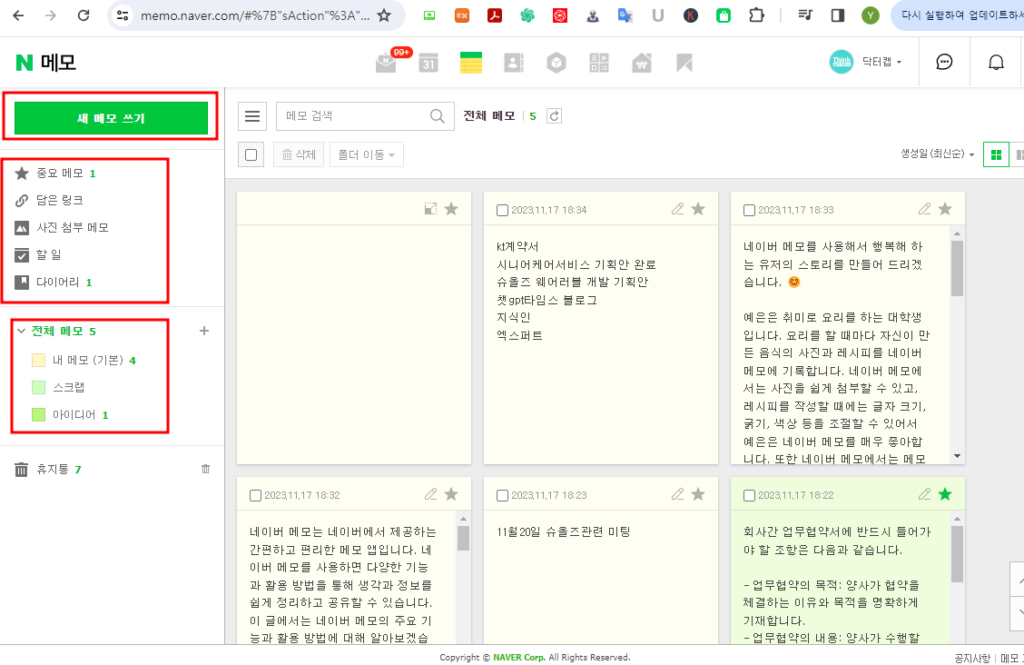Viewport: 1024px width, 665px height.
Task: Select the 스크랩 folder color swatch
Action: coord(39,387)
